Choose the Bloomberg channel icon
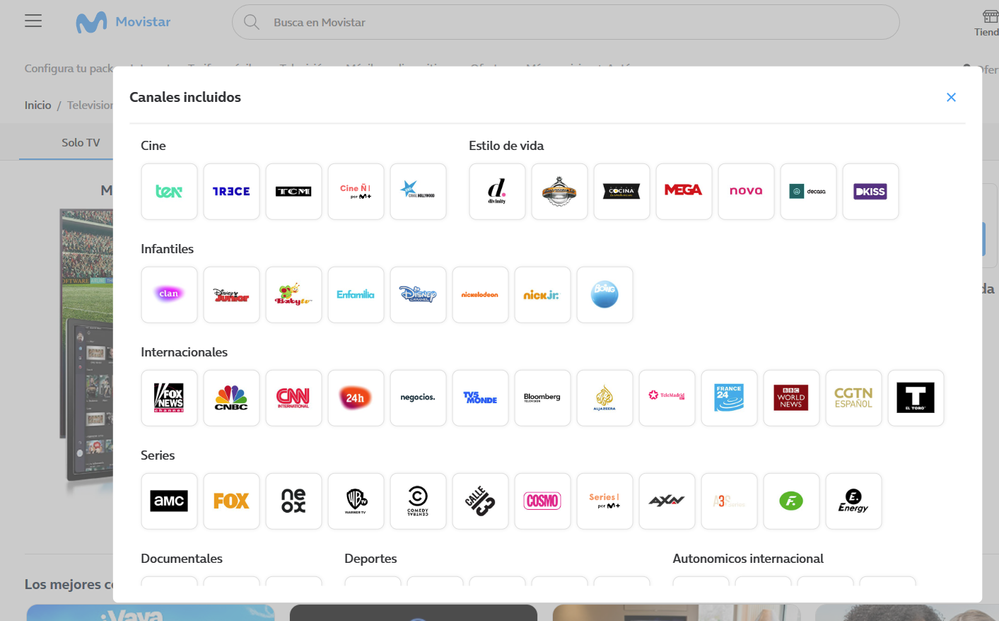The width and height of the screenshot is (999, 621). tap(542, 398)
